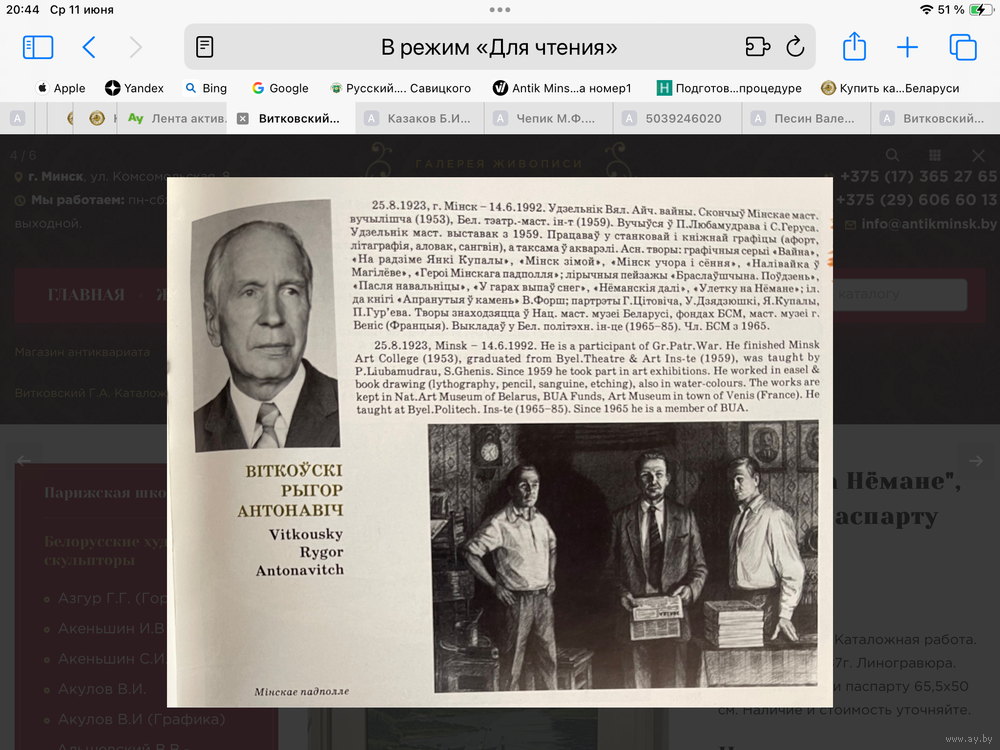Show the tab overview
The height and width of the screenshot is (750, 1000).
pyautogui.click(x=962, y=47)
